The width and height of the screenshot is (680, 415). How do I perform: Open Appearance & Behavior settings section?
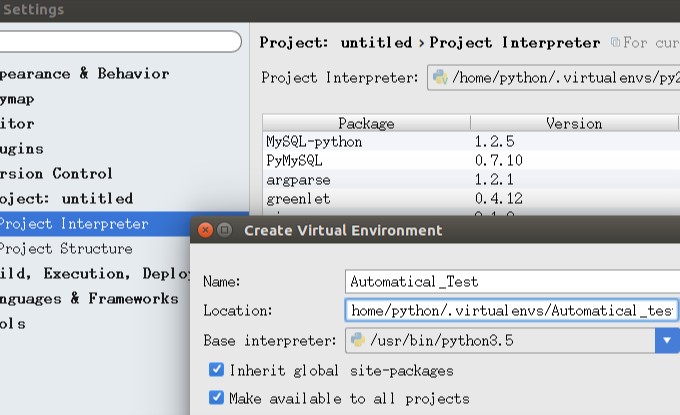click(84, 73)
